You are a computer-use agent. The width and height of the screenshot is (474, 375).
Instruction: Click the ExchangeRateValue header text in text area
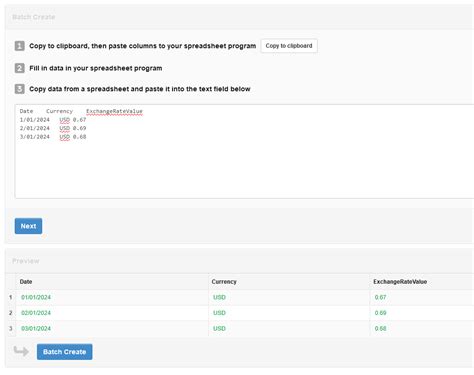click(x=114, y=111)
